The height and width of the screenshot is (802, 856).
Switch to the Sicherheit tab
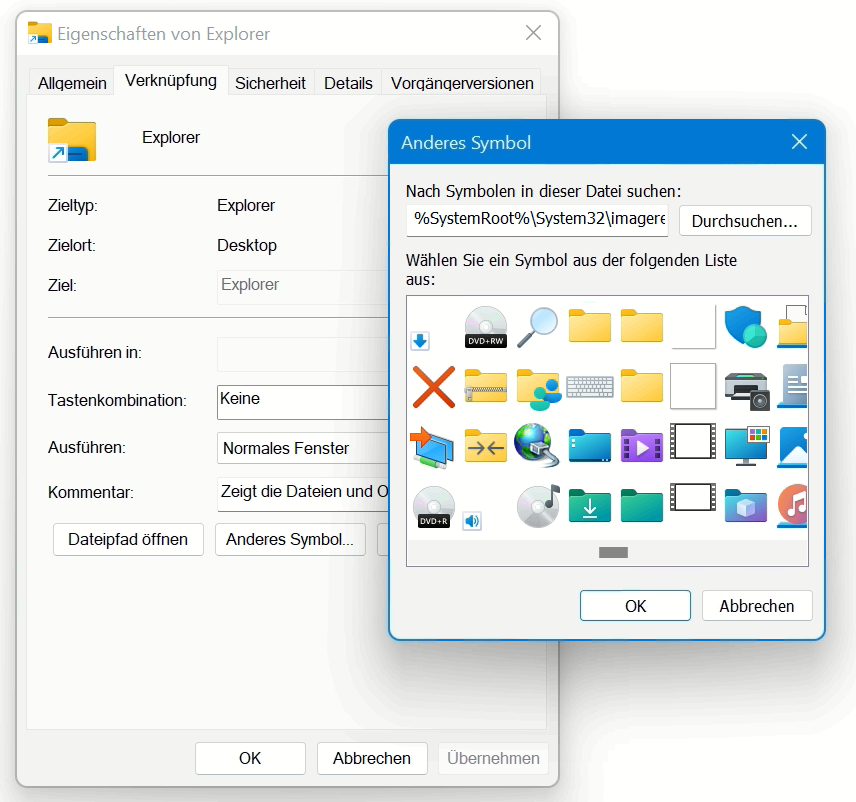[271, 83]
